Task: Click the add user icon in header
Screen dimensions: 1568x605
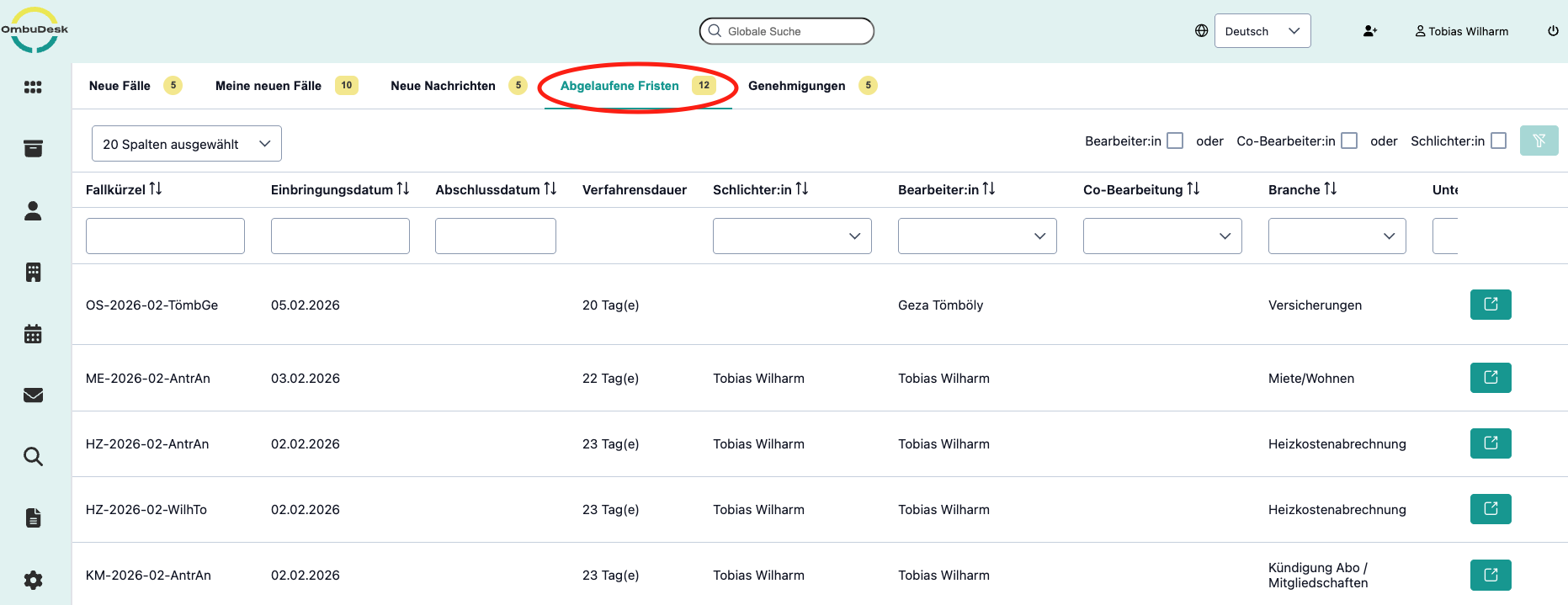Action: click(1369, 31)
